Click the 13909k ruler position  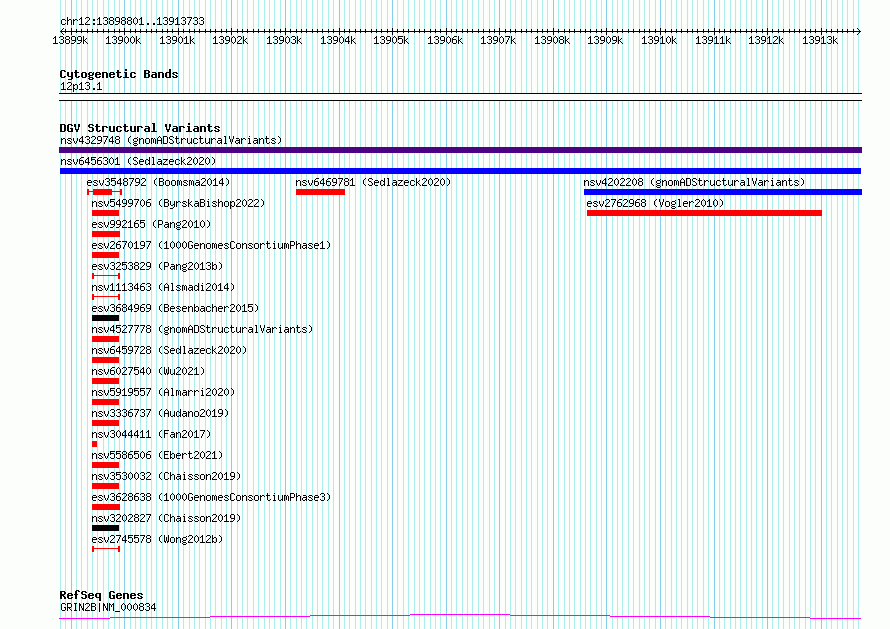pyautogui.click(x=604, y=40)
